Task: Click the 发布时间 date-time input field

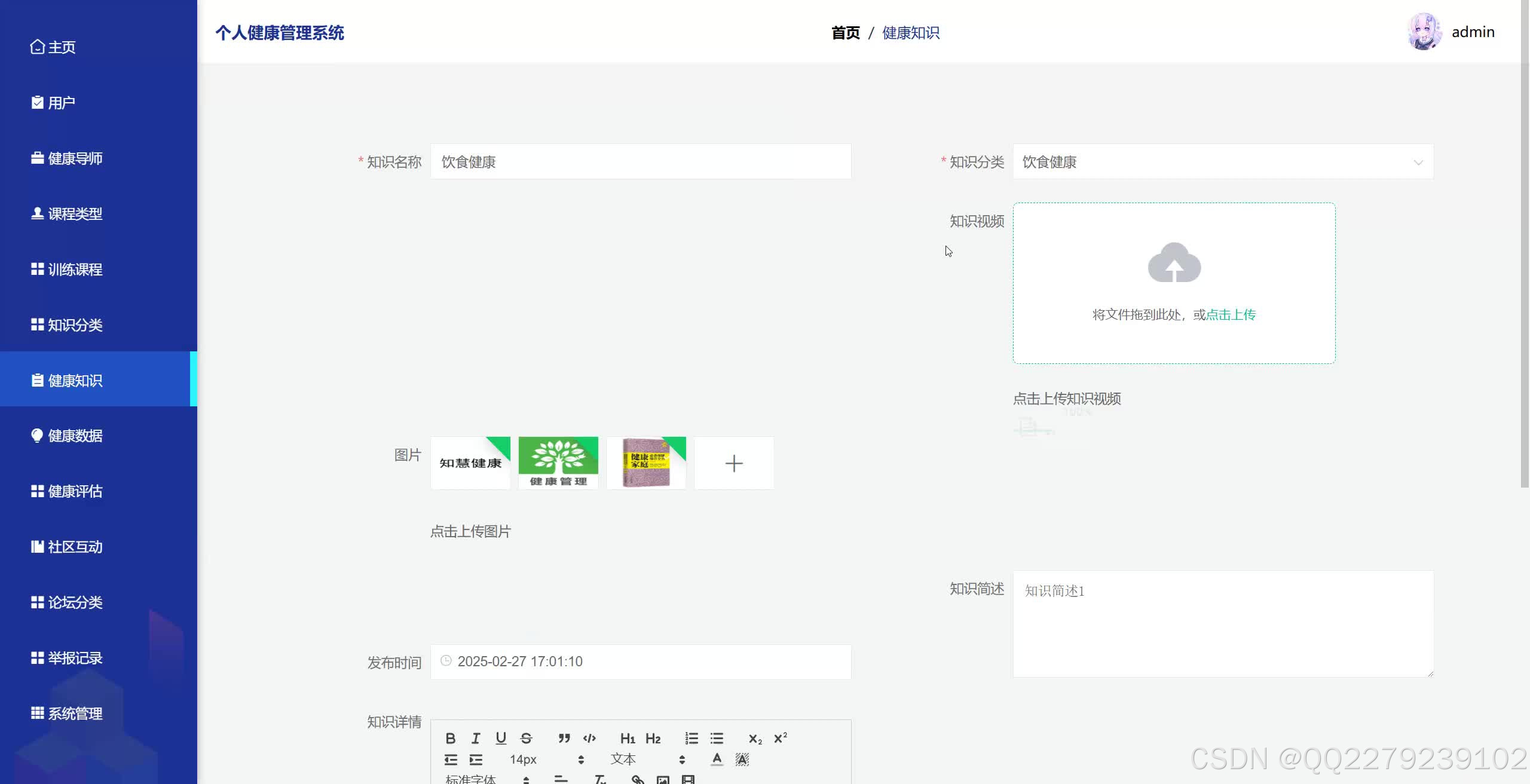Action: tap(641, 661)
